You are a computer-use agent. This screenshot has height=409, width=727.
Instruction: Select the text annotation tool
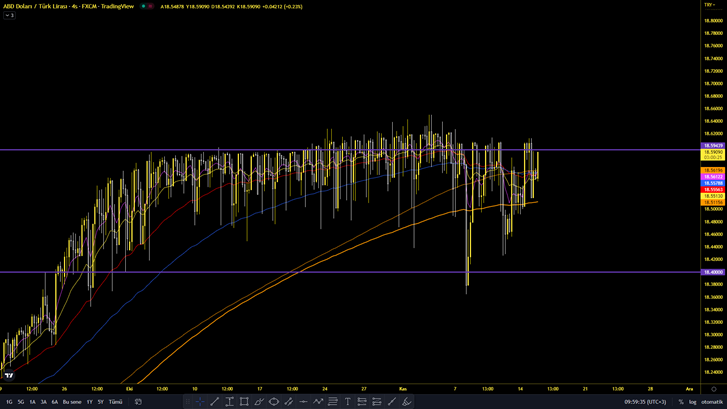[348, 402]
